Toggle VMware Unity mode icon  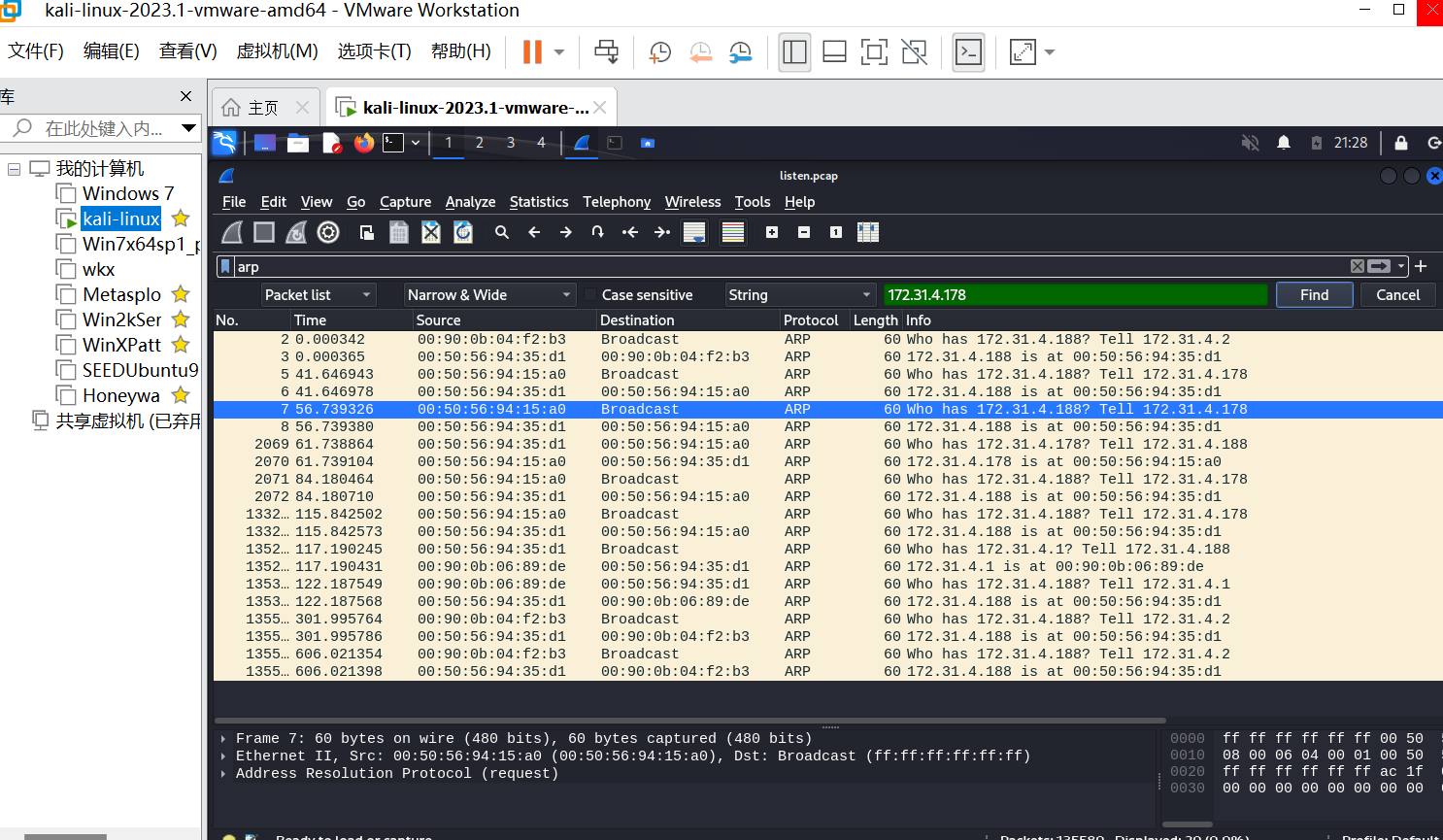914,52
